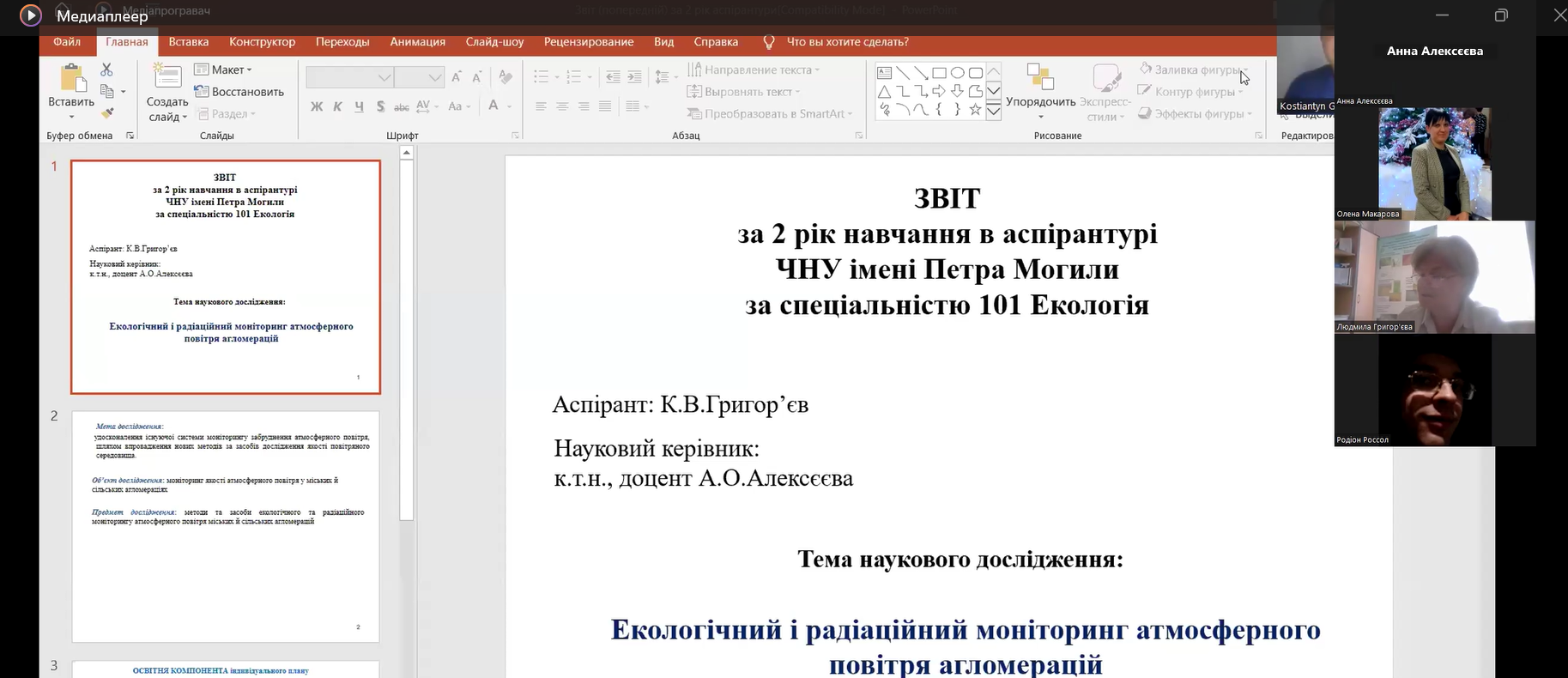Select the rounded rectangle shape
The image size is (1568, 678).
976,73
